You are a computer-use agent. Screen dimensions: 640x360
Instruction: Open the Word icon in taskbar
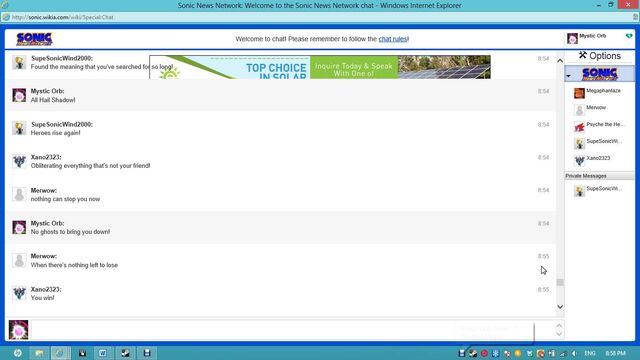(x=102, y=353)
